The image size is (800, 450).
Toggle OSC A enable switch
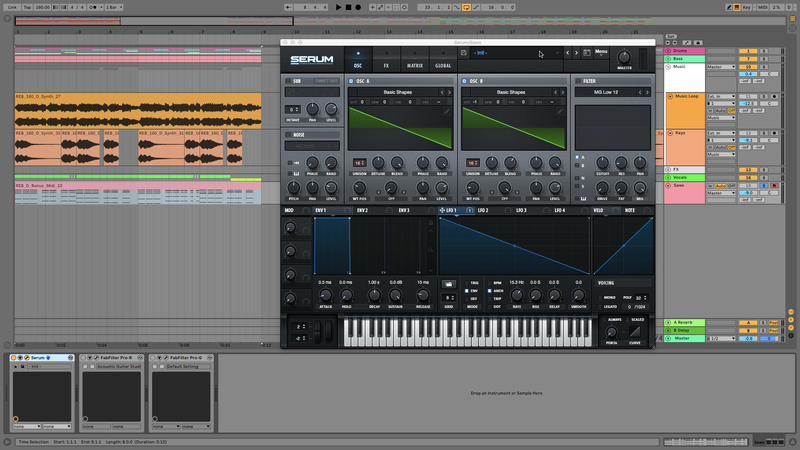click(x=351, y=81)
